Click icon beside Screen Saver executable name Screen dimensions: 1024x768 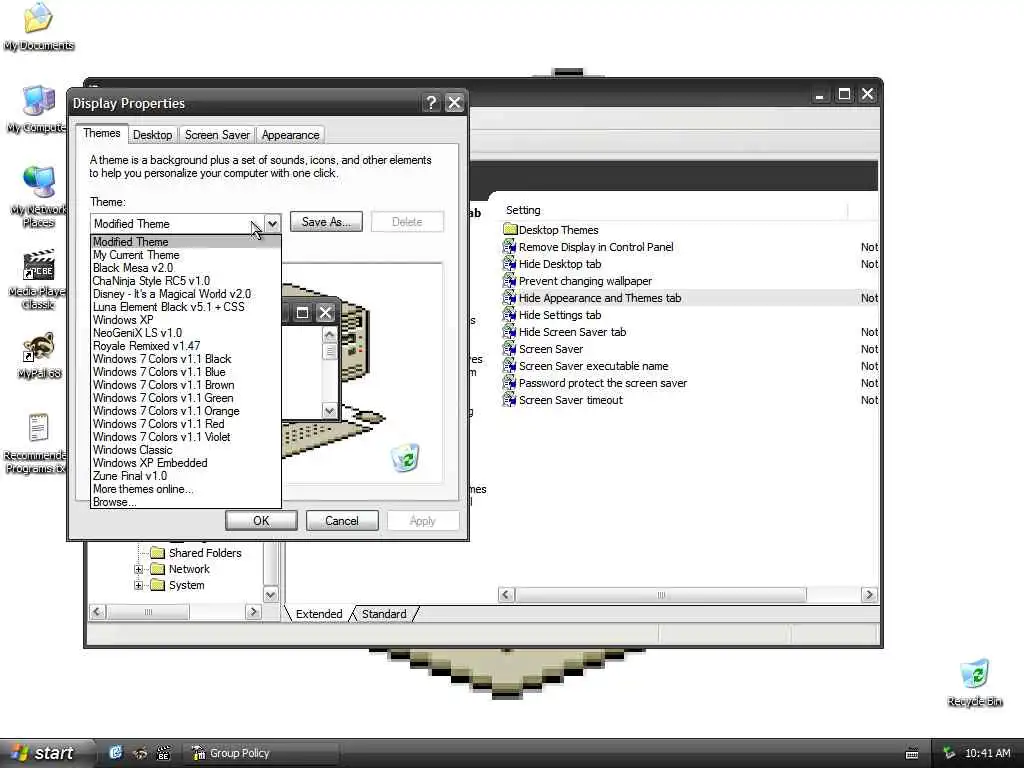pyautogui.click(x=509, y=366)
